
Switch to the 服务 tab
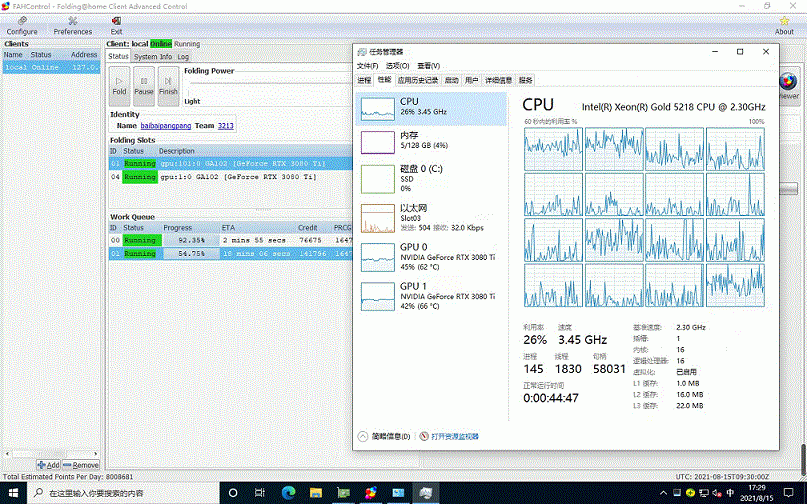(525, 80)
